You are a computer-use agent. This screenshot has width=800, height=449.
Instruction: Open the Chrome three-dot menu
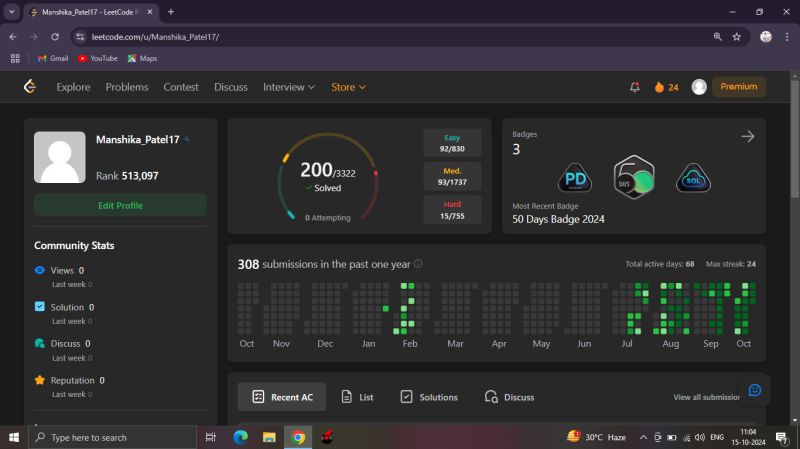[787, 37]
